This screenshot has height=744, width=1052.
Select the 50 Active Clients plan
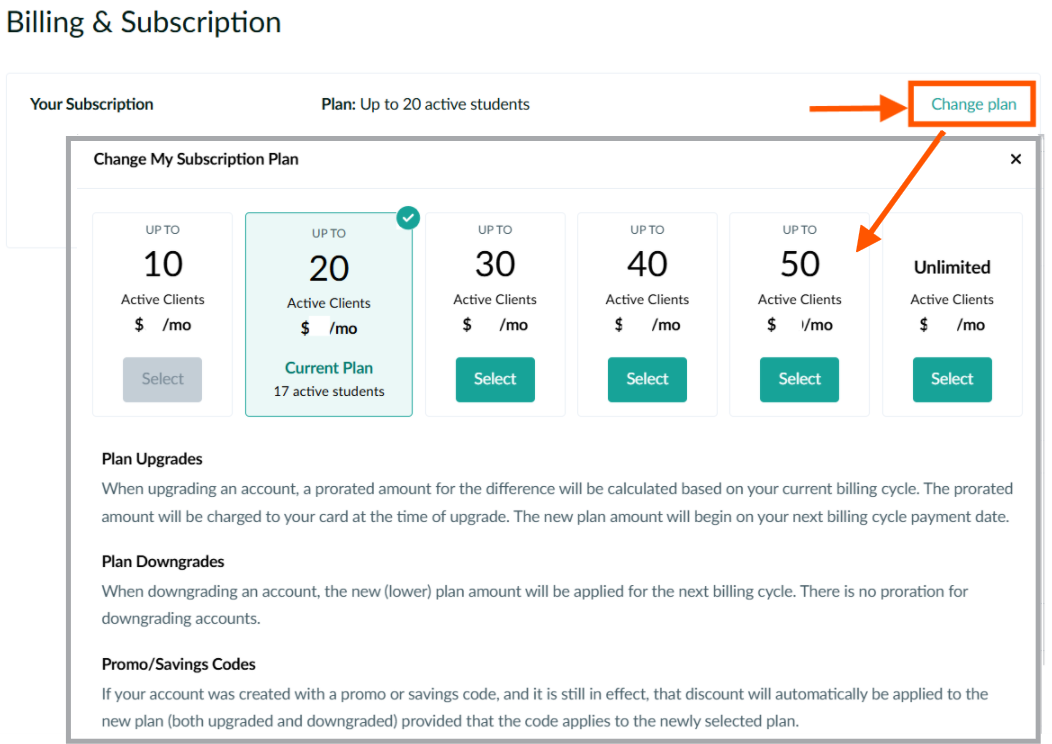click(799, 379)
